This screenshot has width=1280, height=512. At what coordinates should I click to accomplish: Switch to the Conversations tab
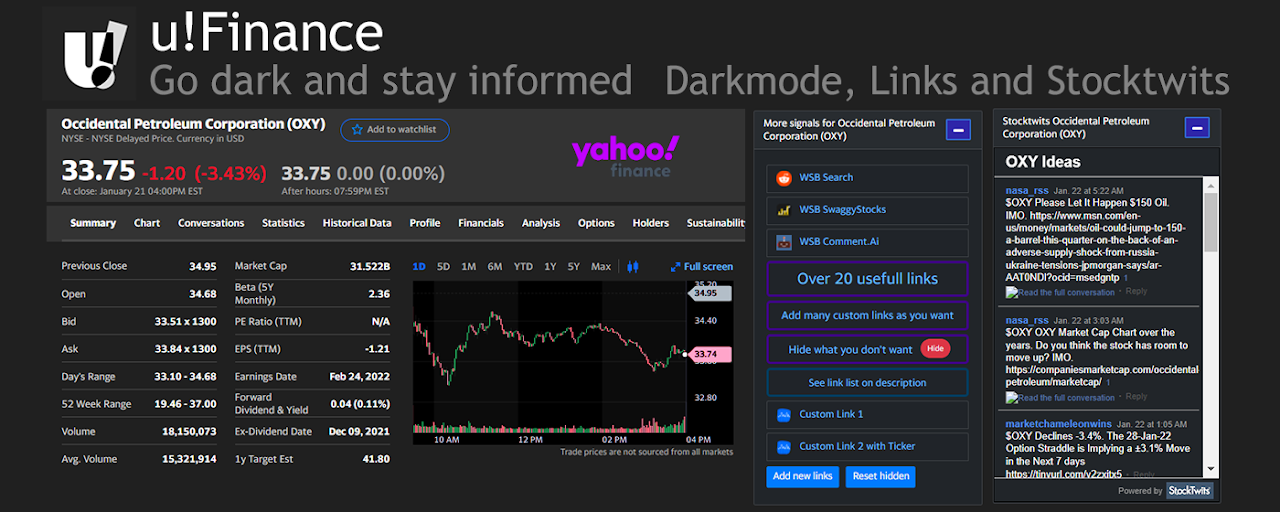click(211, 223)
